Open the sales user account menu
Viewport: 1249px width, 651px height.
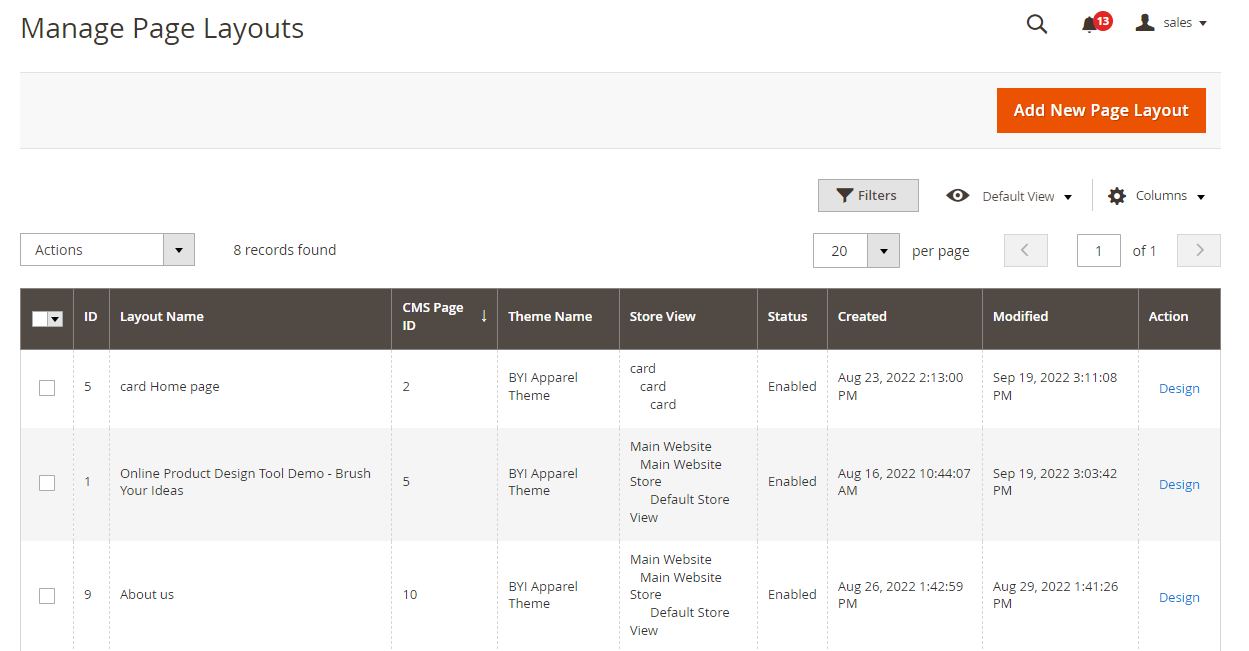[1172, 23]
